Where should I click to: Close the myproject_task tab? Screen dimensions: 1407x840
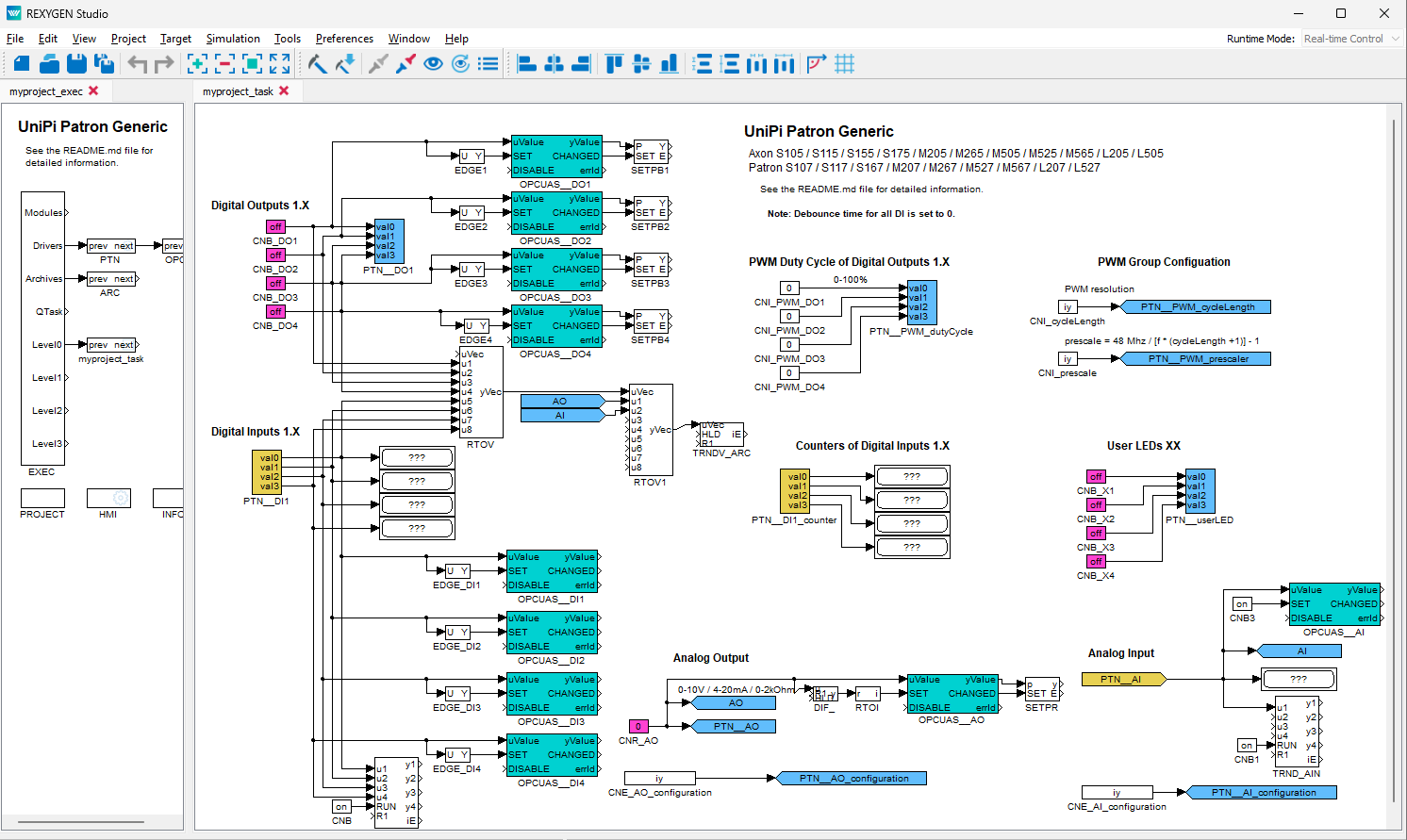click(x=284, y=91)
